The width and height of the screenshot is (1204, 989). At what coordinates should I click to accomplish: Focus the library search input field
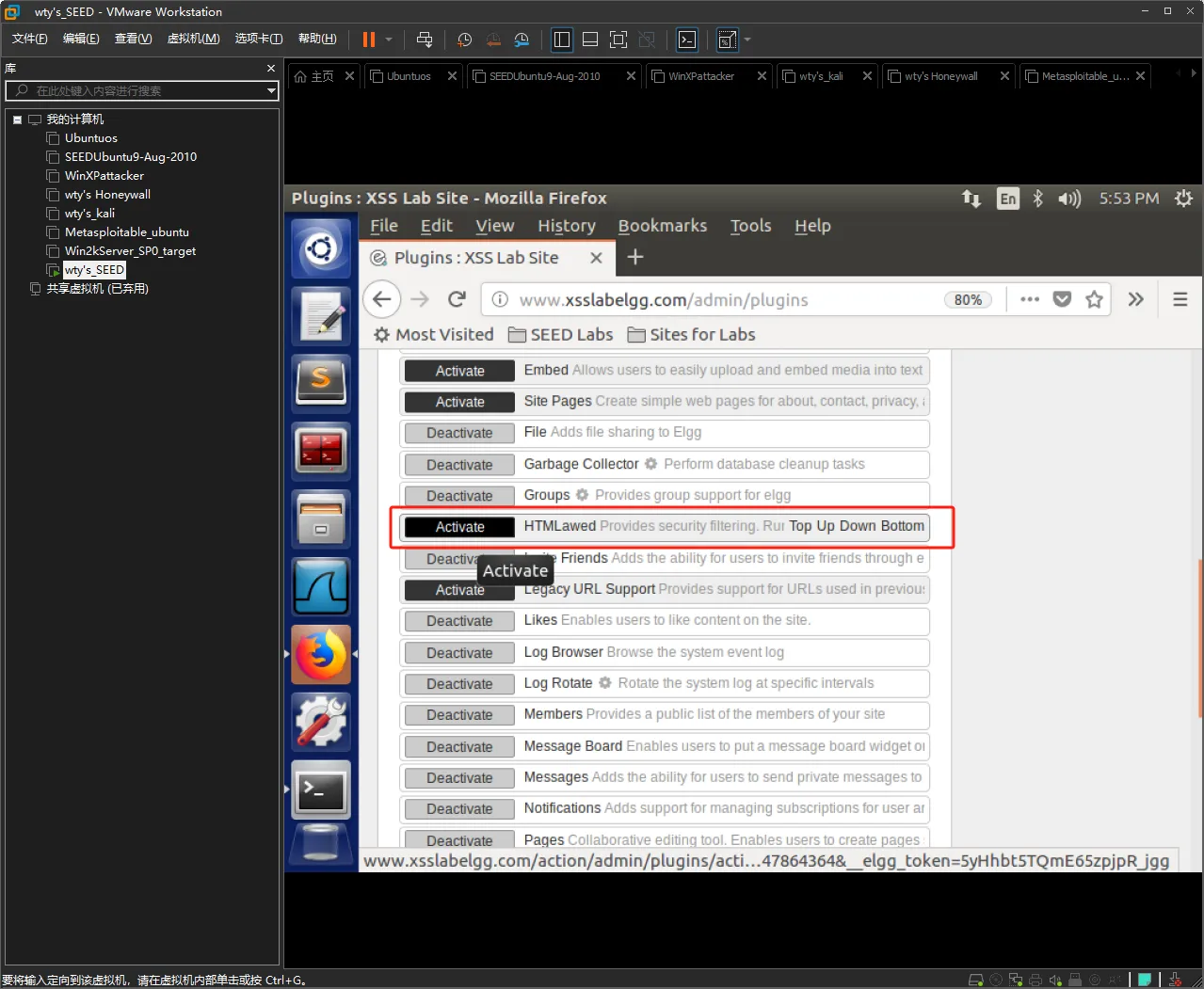coord(141,90)
